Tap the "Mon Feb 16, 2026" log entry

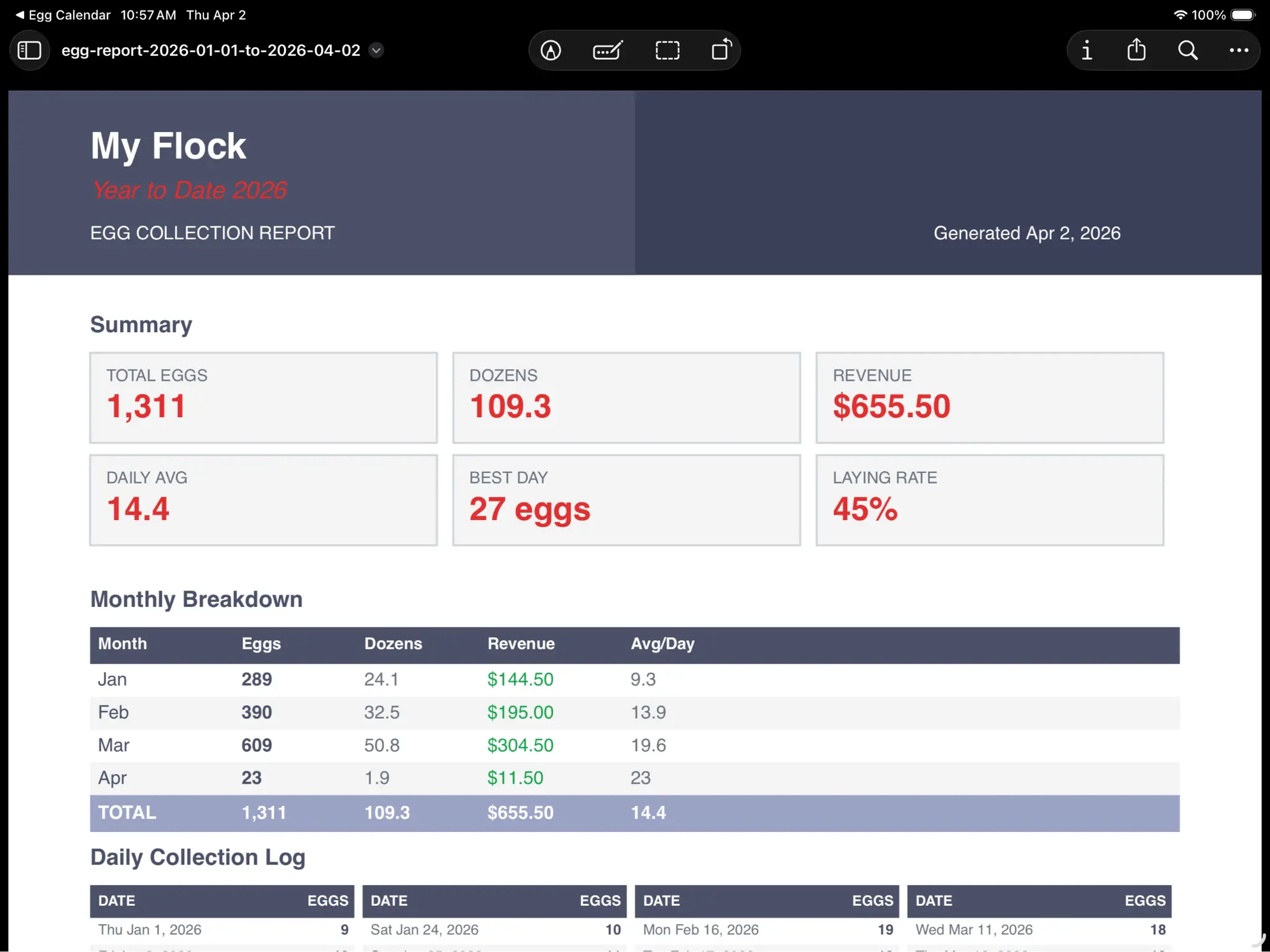point(701,930)
